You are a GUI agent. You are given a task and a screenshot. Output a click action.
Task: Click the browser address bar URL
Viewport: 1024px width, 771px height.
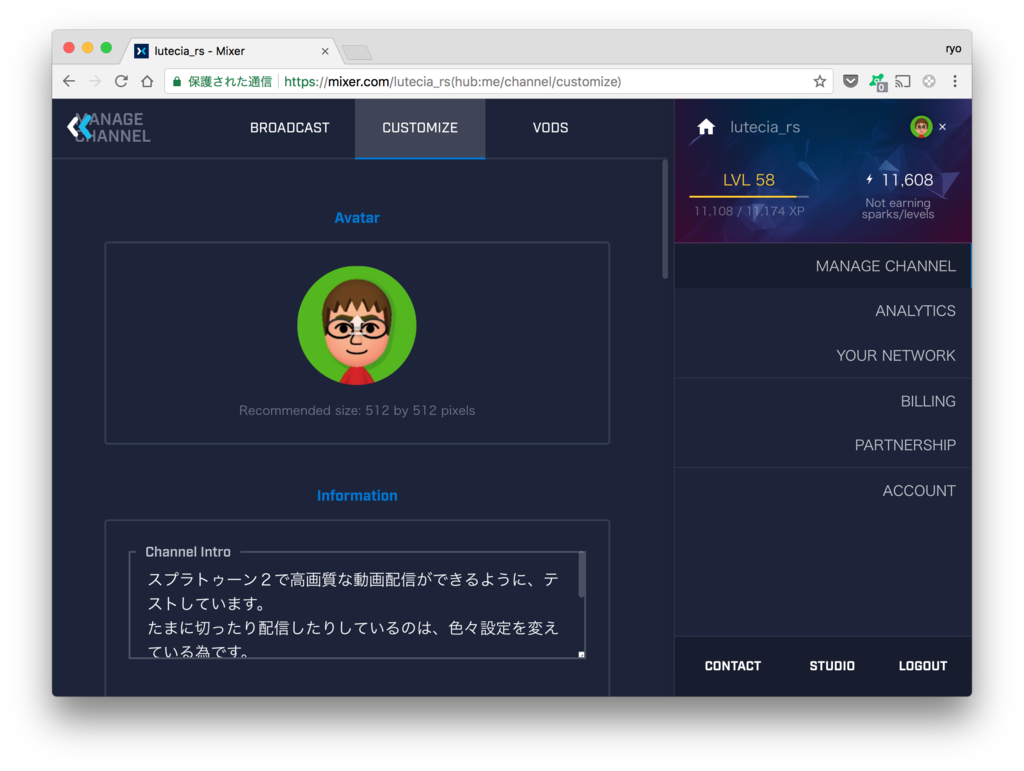tap(453, 82)
